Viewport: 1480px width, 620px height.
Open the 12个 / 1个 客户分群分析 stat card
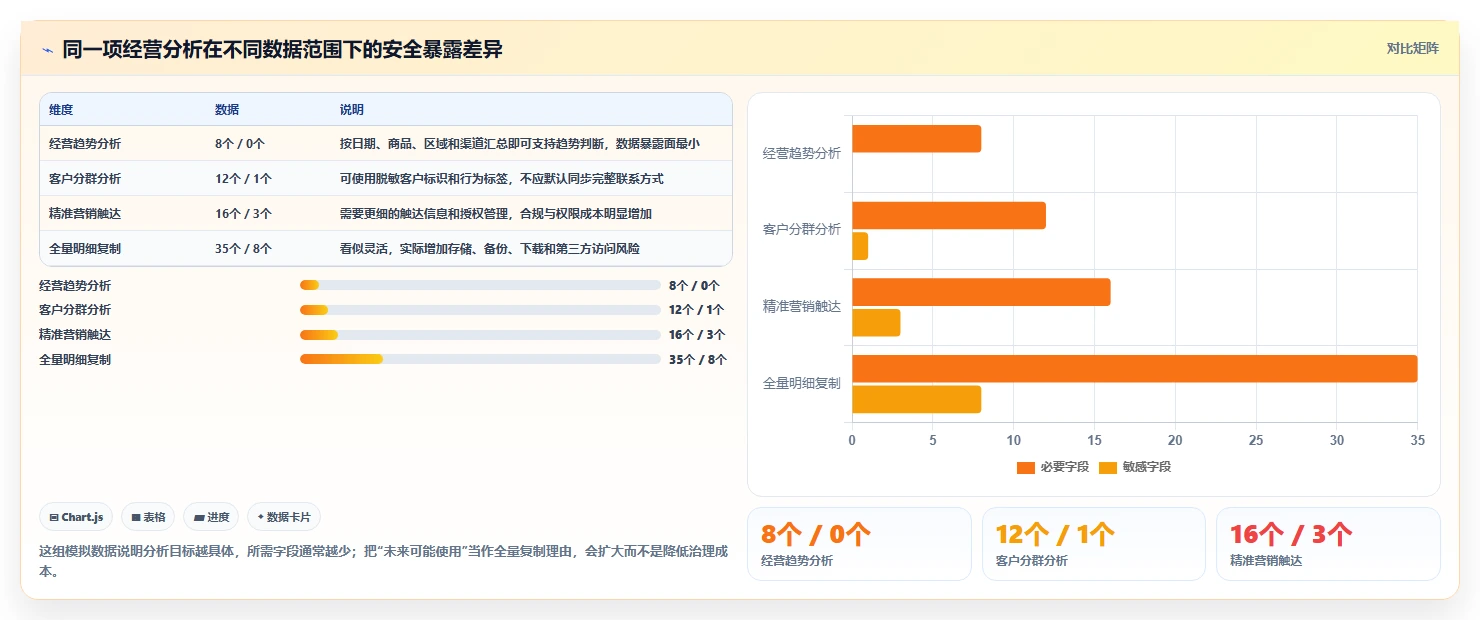coord(1094,544)
